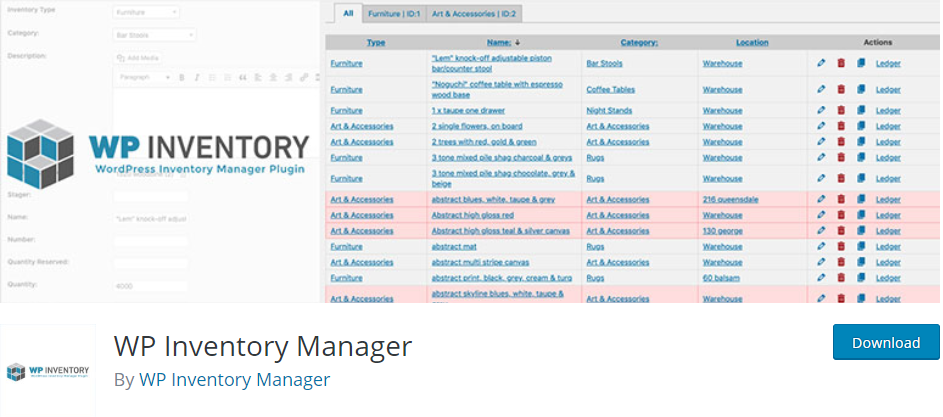Edit the 2 trees with red, gold item

click(821, 142)
